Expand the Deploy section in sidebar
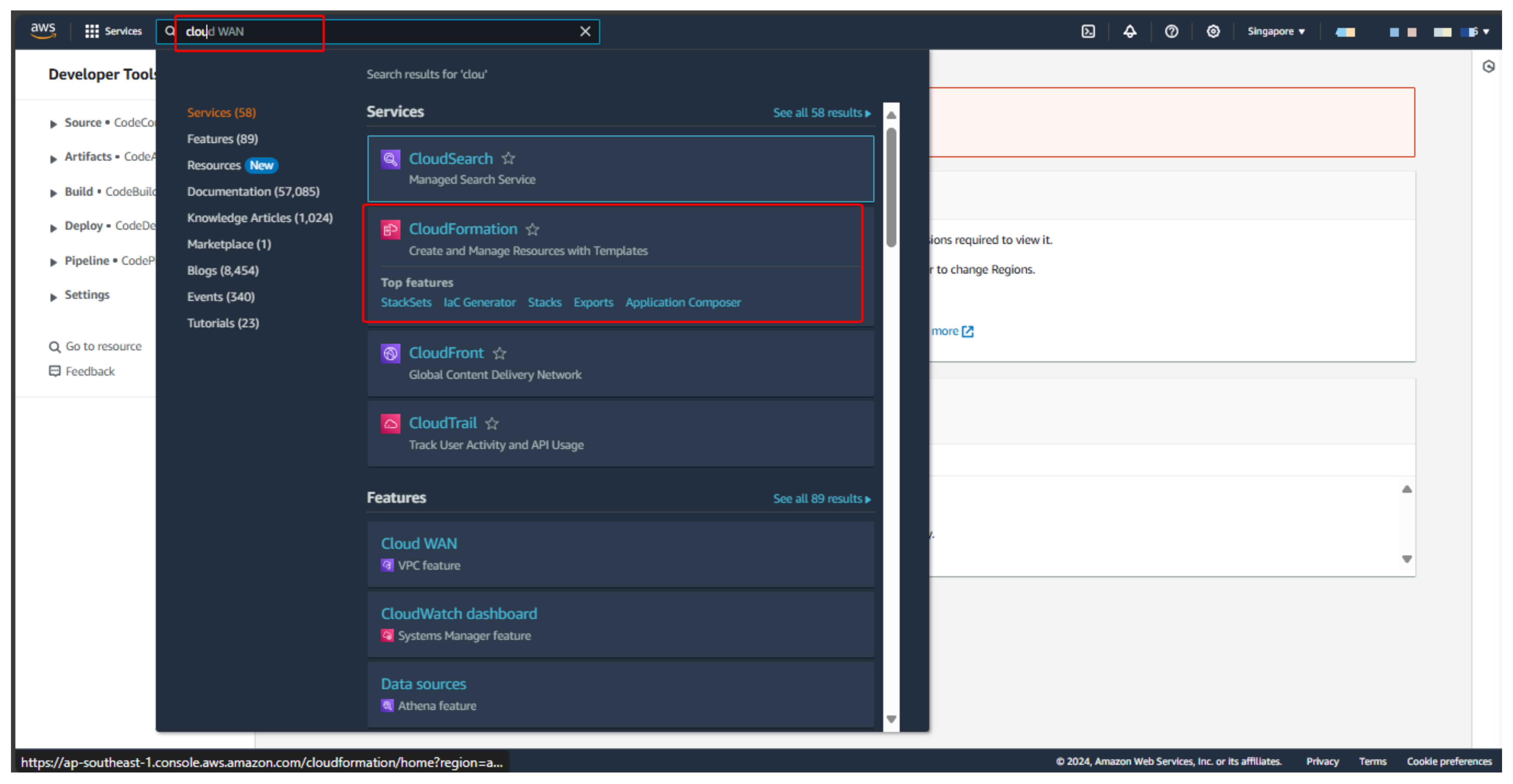Screen dimensions: 1513x784 coord(53,228)
